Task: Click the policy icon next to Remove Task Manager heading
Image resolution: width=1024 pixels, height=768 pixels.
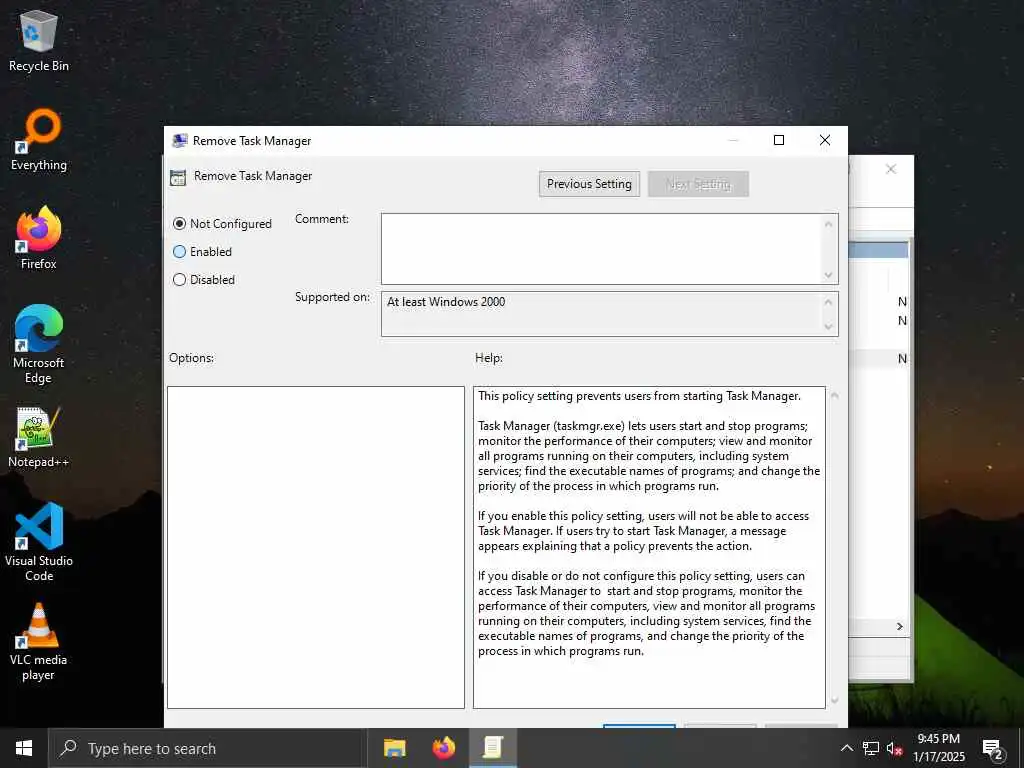Action: click(x=178, y=178)
